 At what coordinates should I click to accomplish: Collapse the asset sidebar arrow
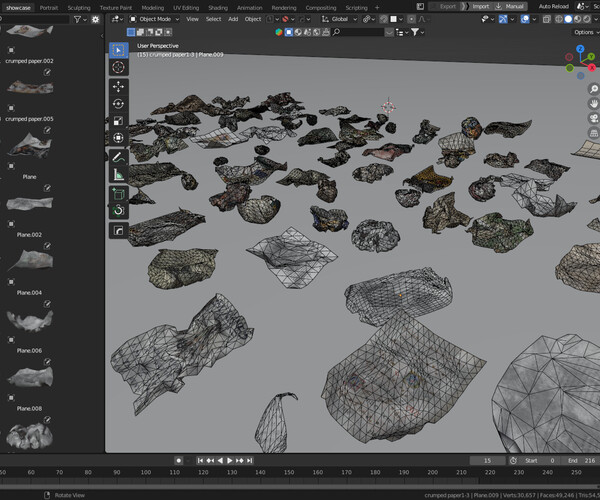[102, 36]
